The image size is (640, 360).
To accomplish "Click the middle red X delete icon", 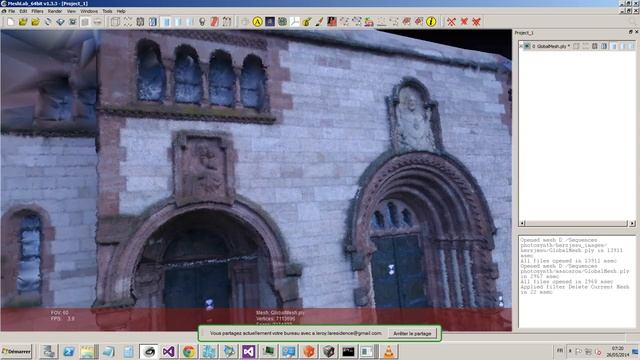I will point(464,22).
